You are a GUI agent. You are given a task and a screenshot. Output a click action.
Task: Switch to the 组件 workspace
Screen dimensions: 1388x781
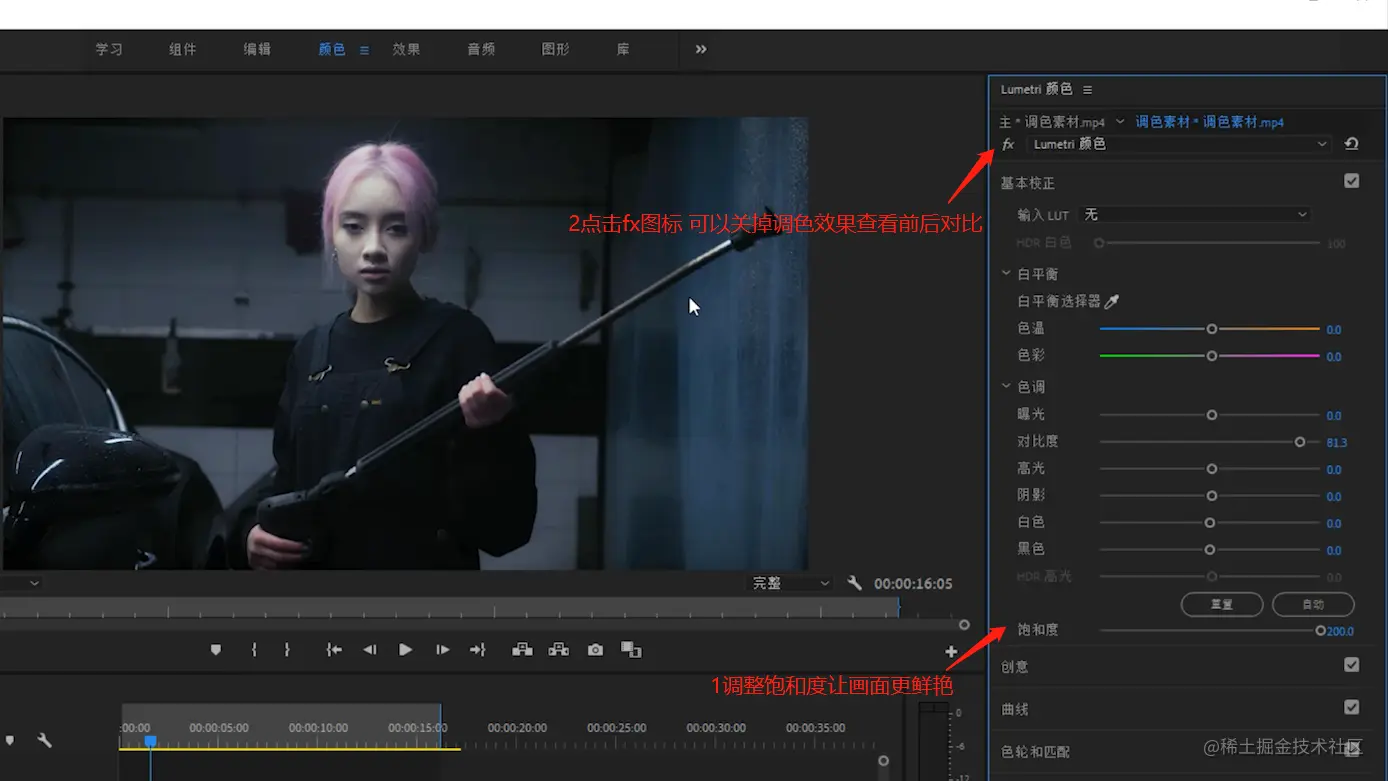point(183,49)
